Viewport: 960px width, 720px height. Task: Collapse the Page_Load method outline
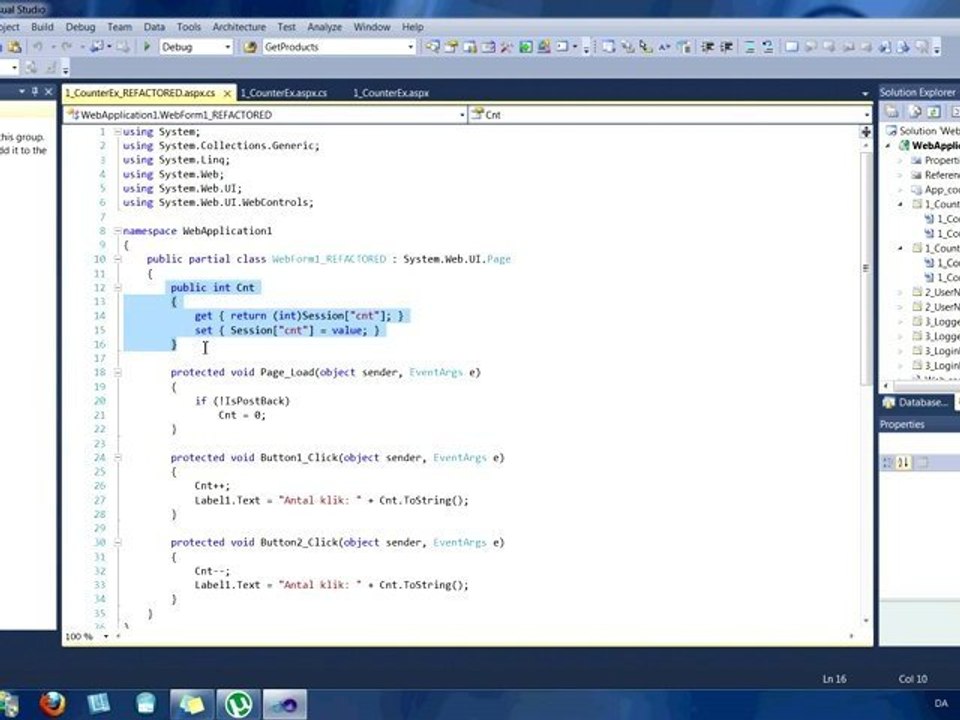point(117,372)
